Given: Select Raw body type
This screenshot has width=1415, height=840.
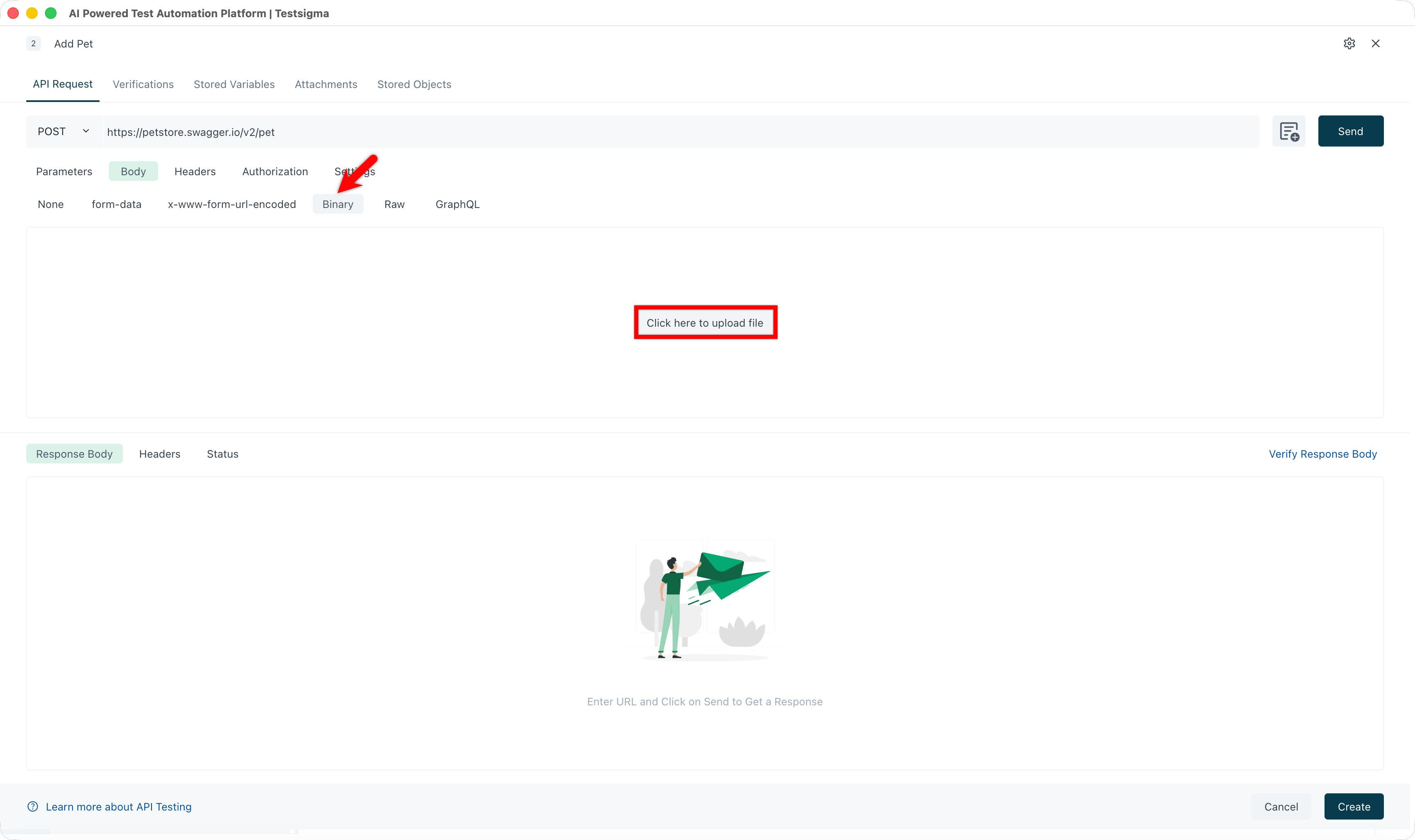Looking at the screenshot, I should click(x=394, y=204).
